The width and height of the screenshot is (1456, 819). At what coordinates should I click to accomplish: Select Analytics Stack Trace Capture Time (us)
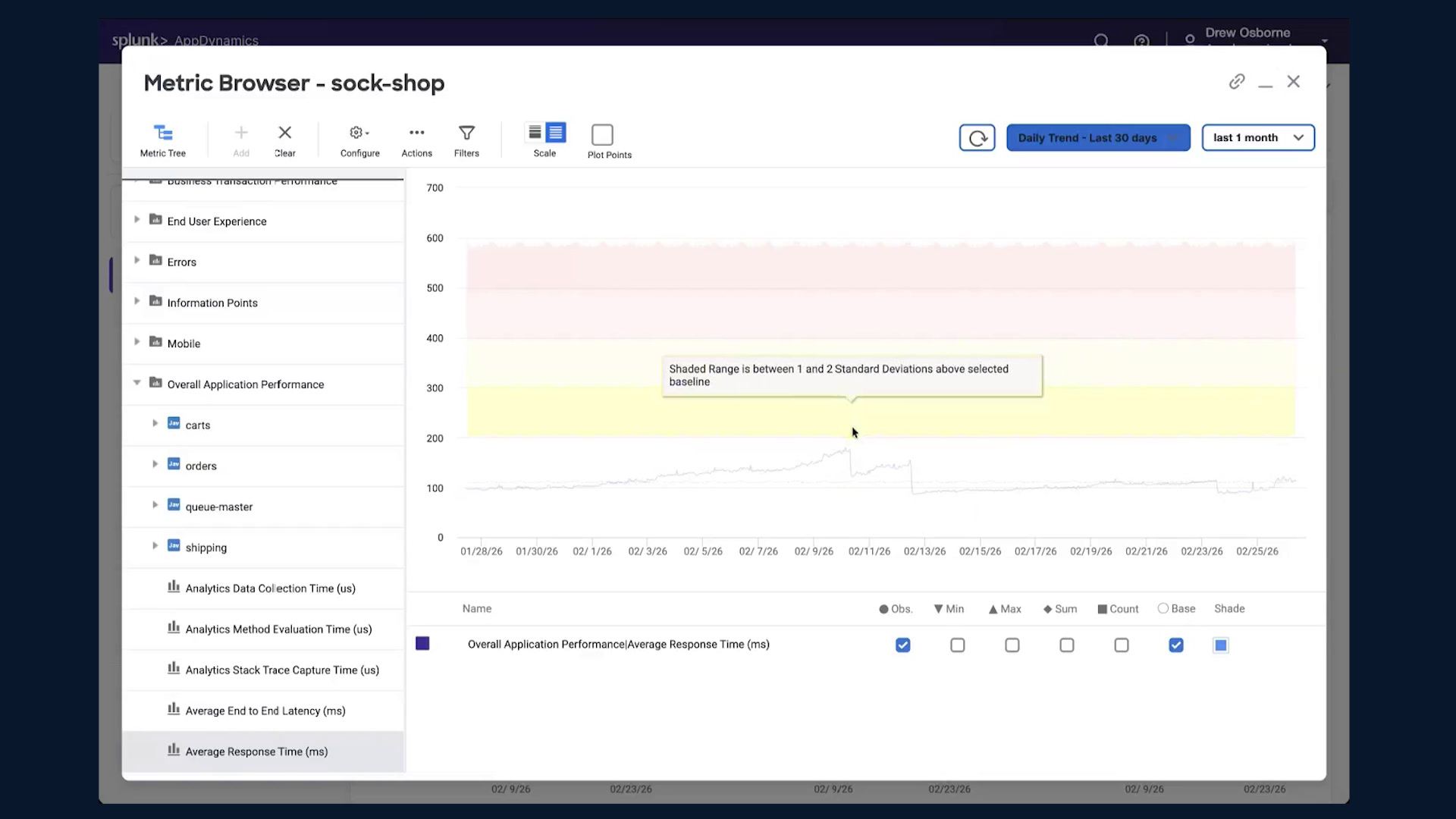263,670
